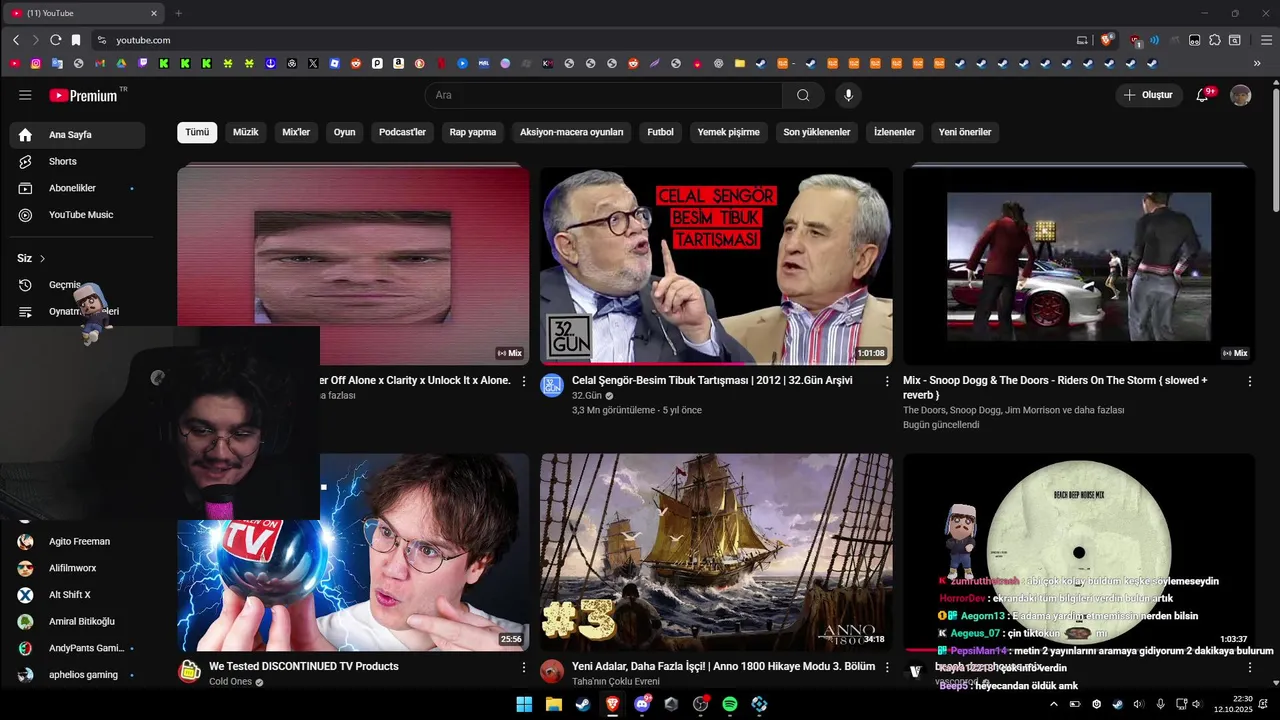Open the X bookmark in bookmarks bar

click(x=313, y=63)
